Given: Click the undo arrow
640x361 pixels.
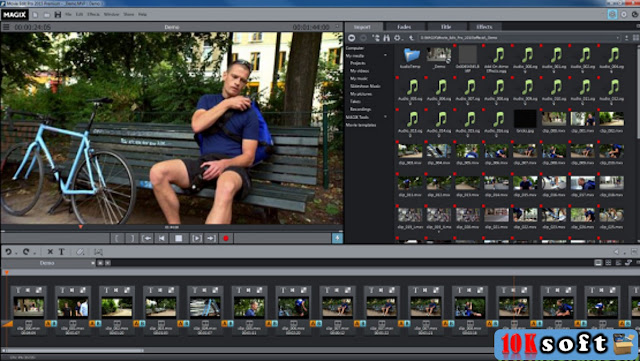Looking at the screenshot, I should pyautogui.click(x=8, y=252).
